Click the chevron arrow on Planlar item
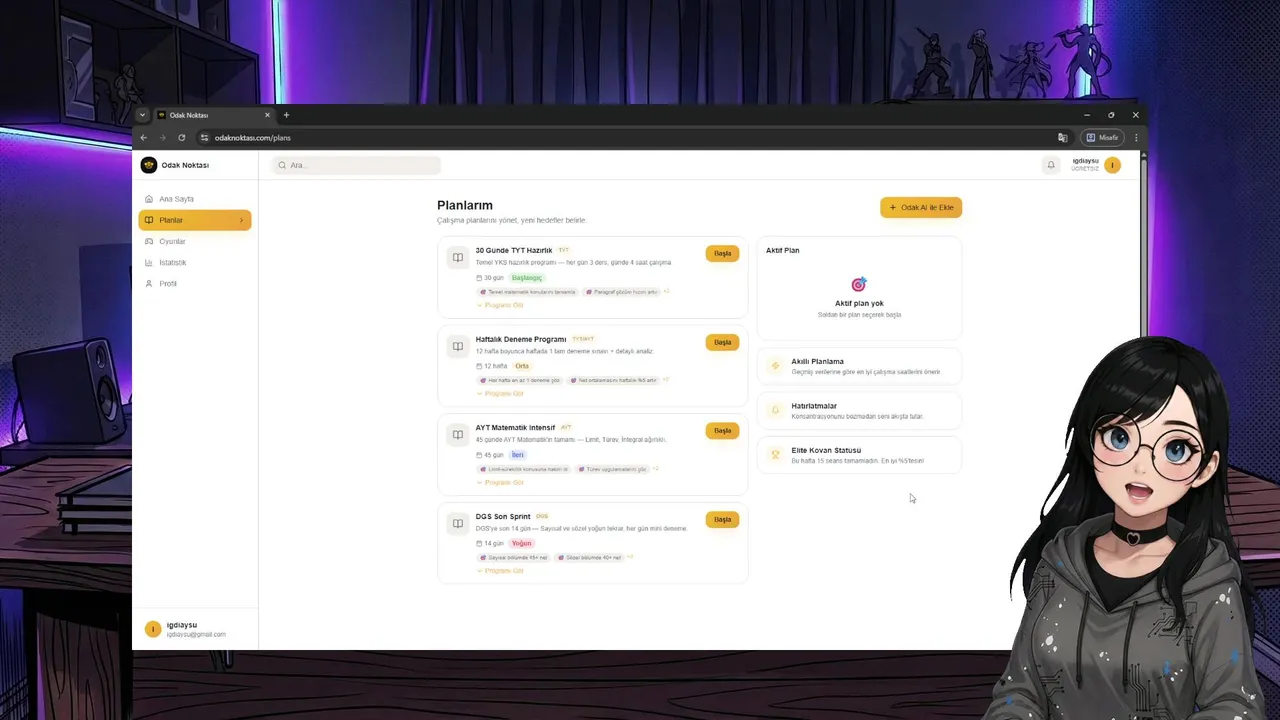The width and height of the screenshot is (1280, 720). (241, 220)
